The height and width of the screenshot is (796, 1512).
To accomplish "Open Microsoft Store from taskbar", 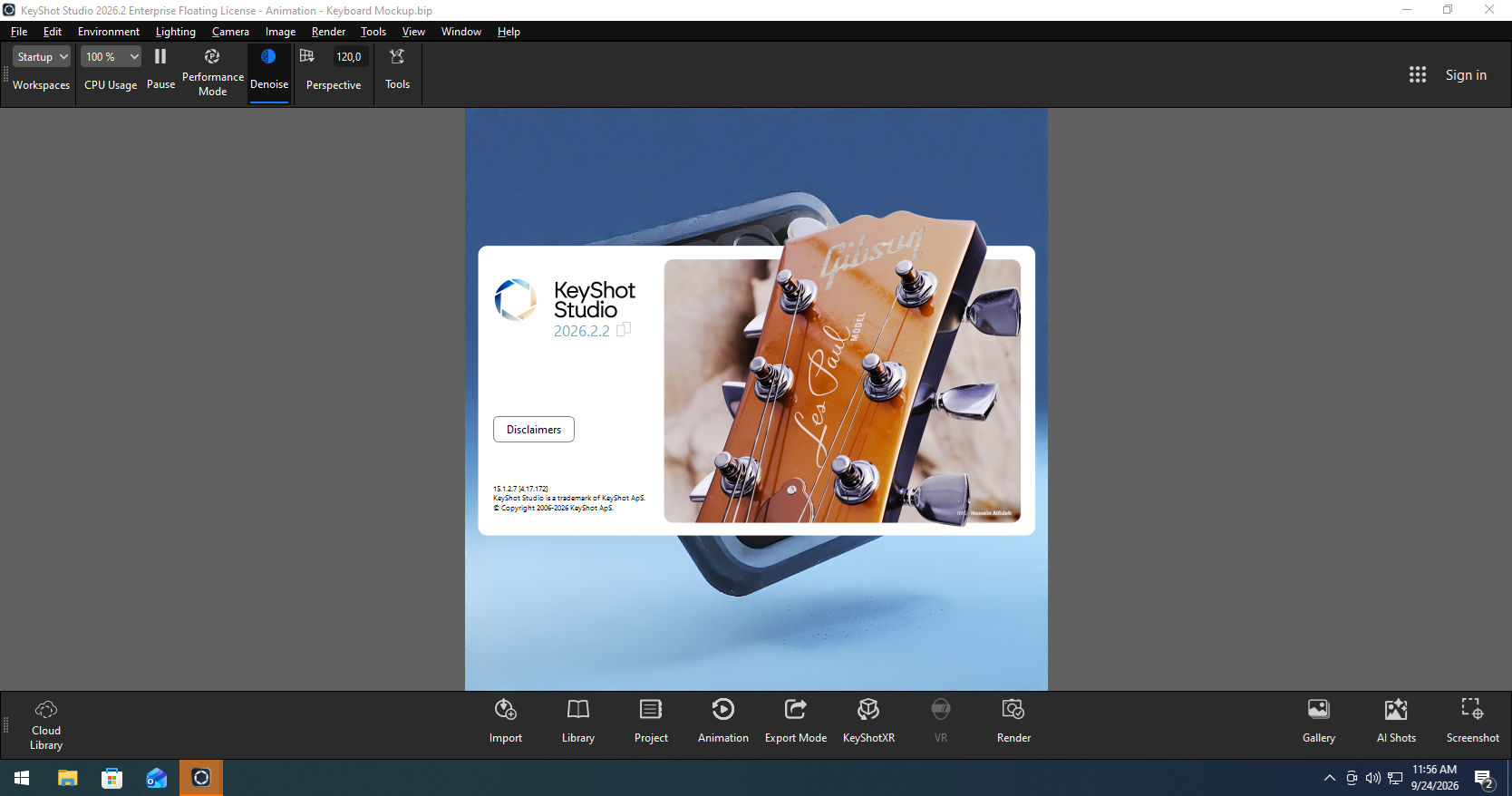I will pos(111,778).
